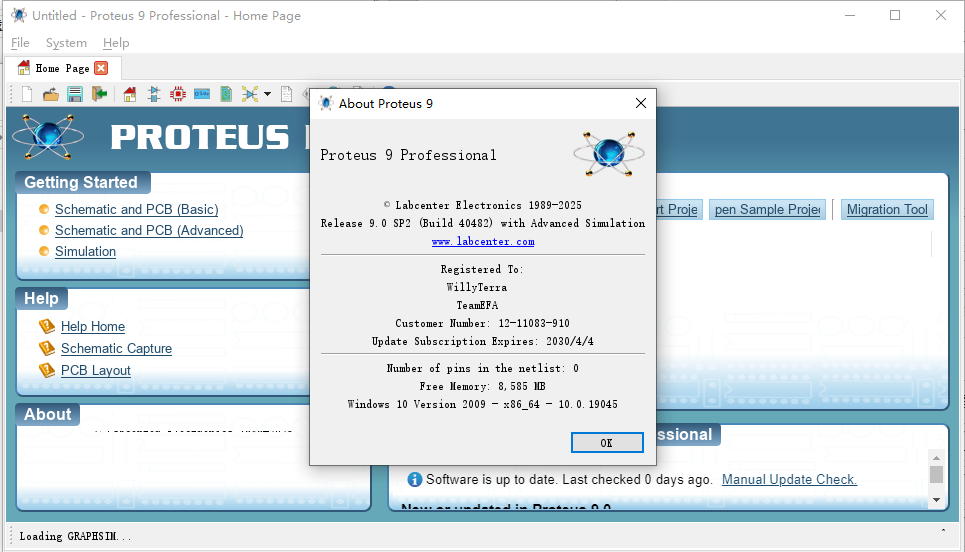Open Schematic and PCB (Basic) tutorial link
965x552 pixels.
tap(137, 209)
